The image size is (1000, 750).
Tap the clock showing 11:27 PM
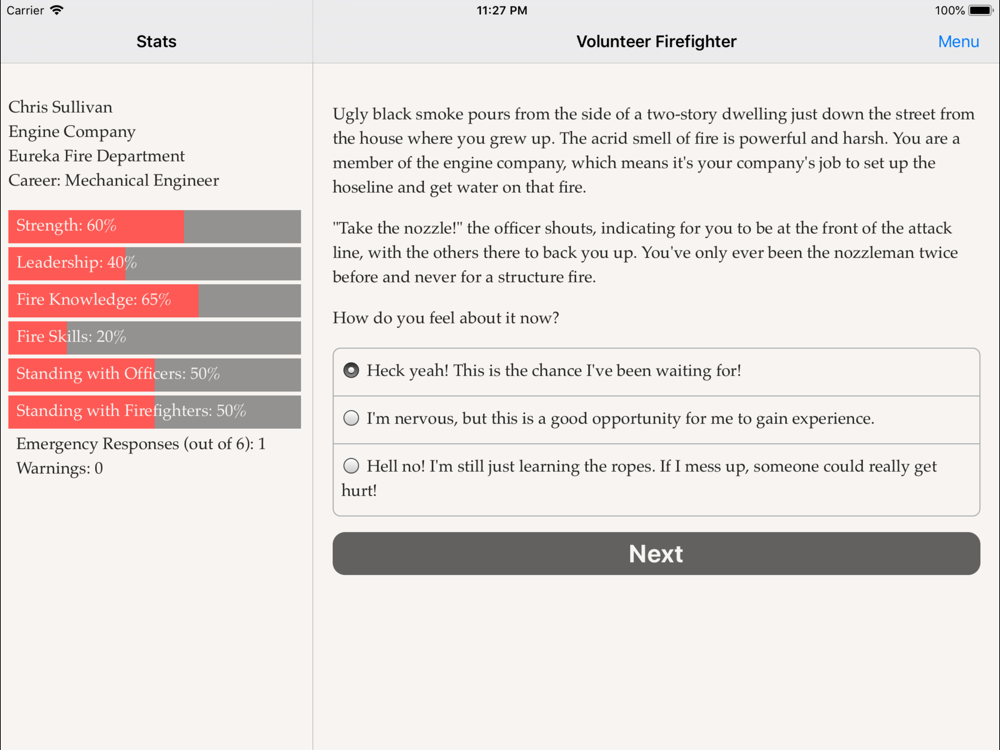[x=502, y=11]
